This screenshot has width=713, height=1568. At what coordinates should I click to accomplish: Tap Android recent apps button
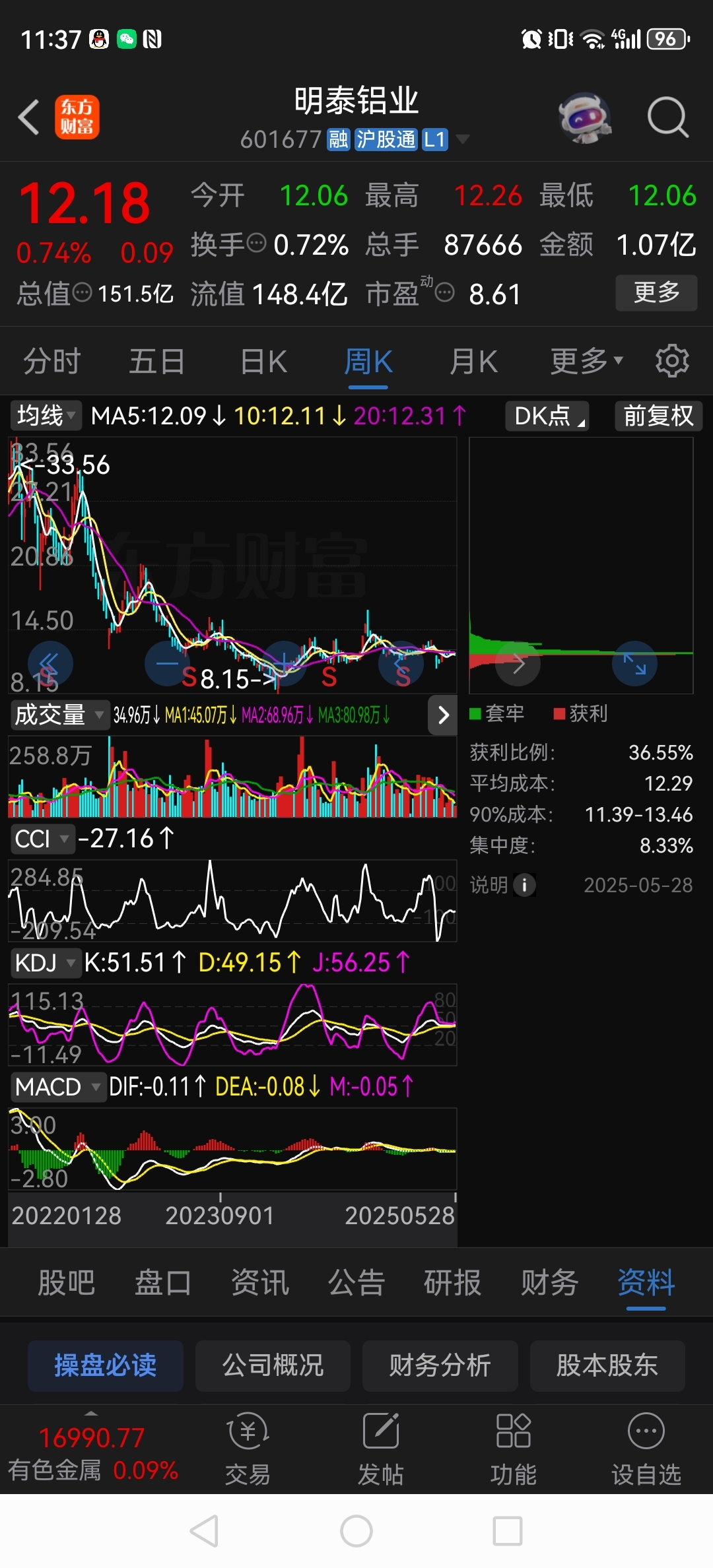[x=508, y=1531]
